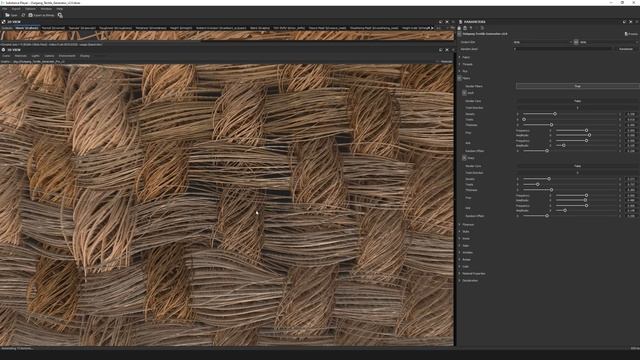Screen dimensions: 640x360
Task: Click the Random Seed input field
Action: pyautogui.click(x=563, y=49)
